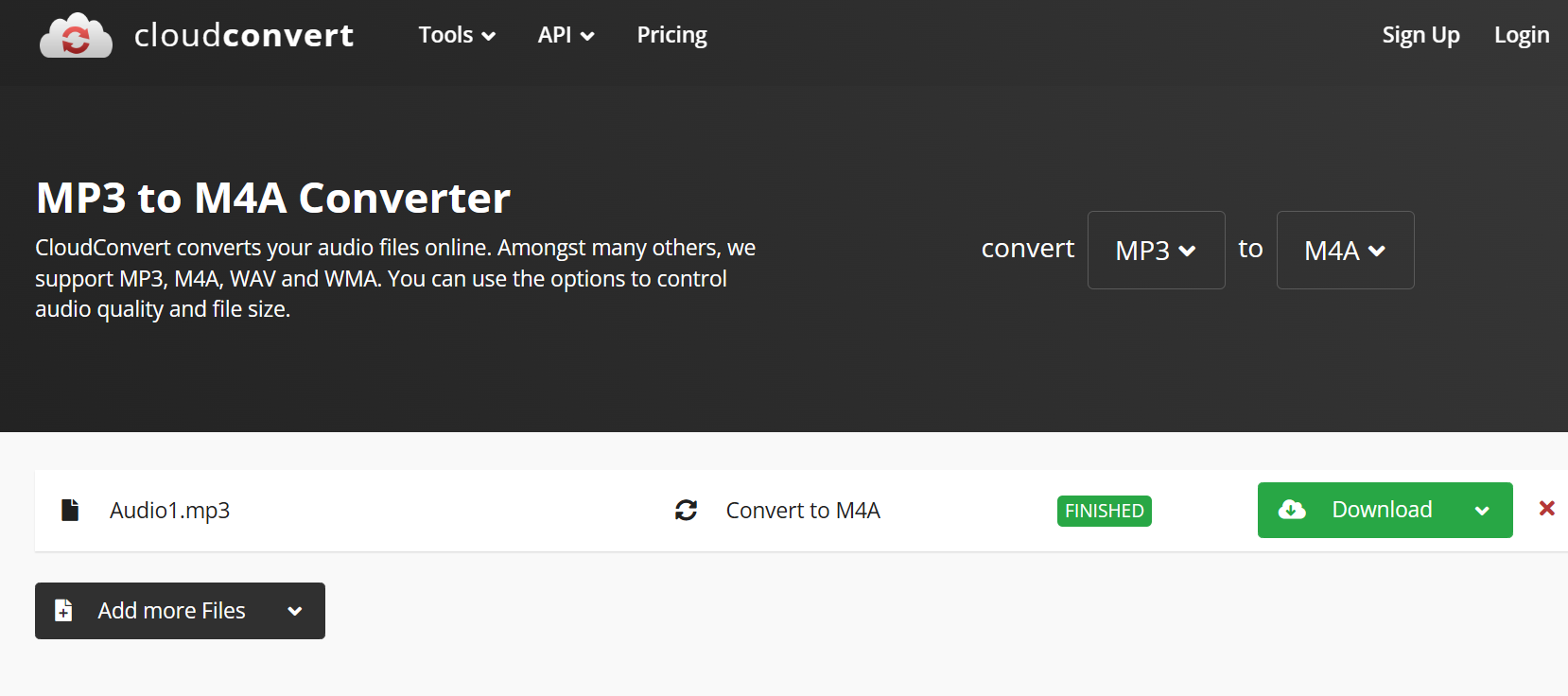
Task: Click the Login link
Action: pyautogui.click(x=1521, y=35)
